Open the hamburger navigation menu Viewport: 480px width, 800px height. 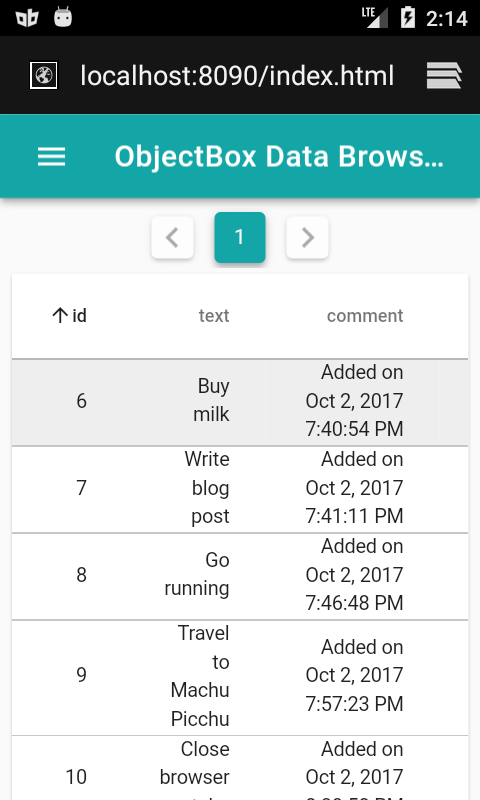pyautogui.click(x=52, y=157)
